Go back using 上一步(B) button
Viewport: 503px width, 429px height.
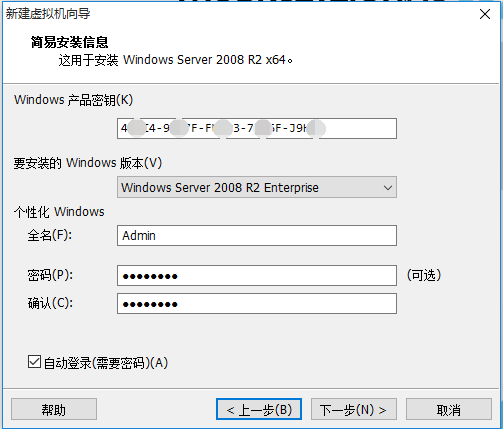[x=259, y=409]
